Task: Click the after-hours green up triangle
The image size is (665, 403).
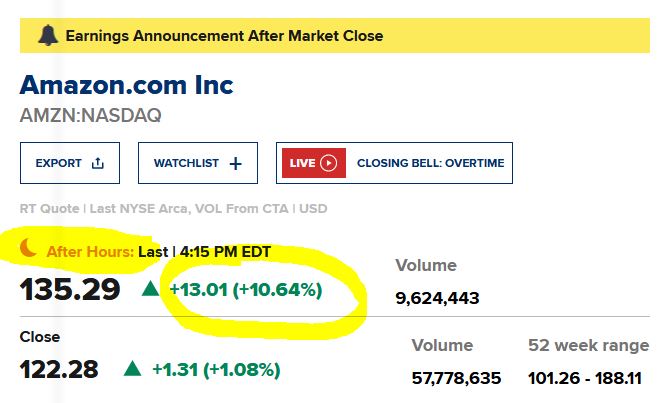Action: [x=150, y=290]
